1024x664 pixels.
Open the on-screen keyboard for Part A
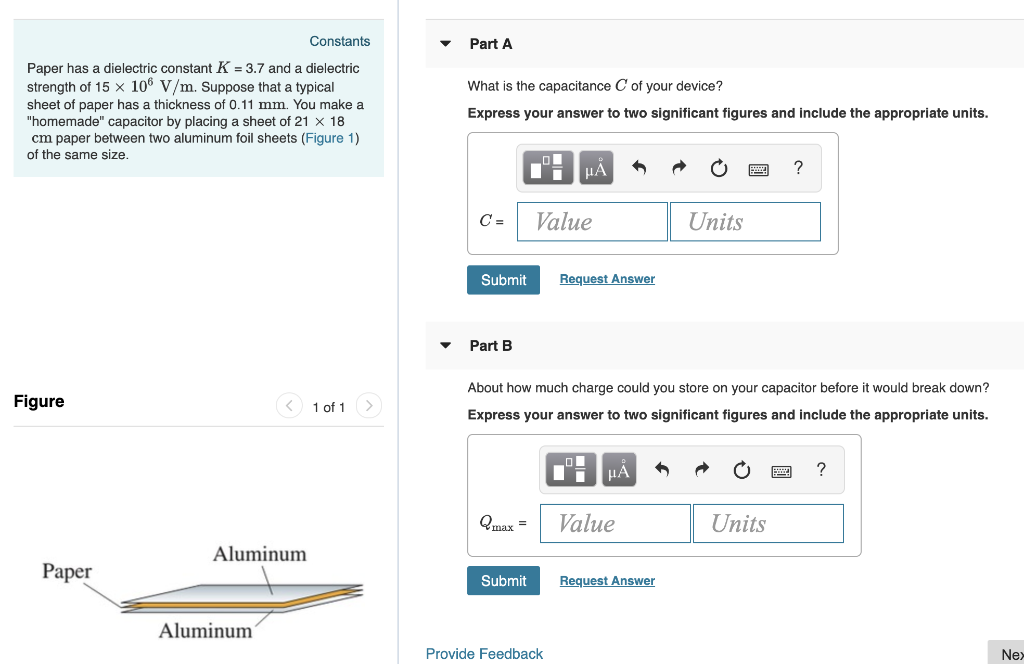pos(758,167)
